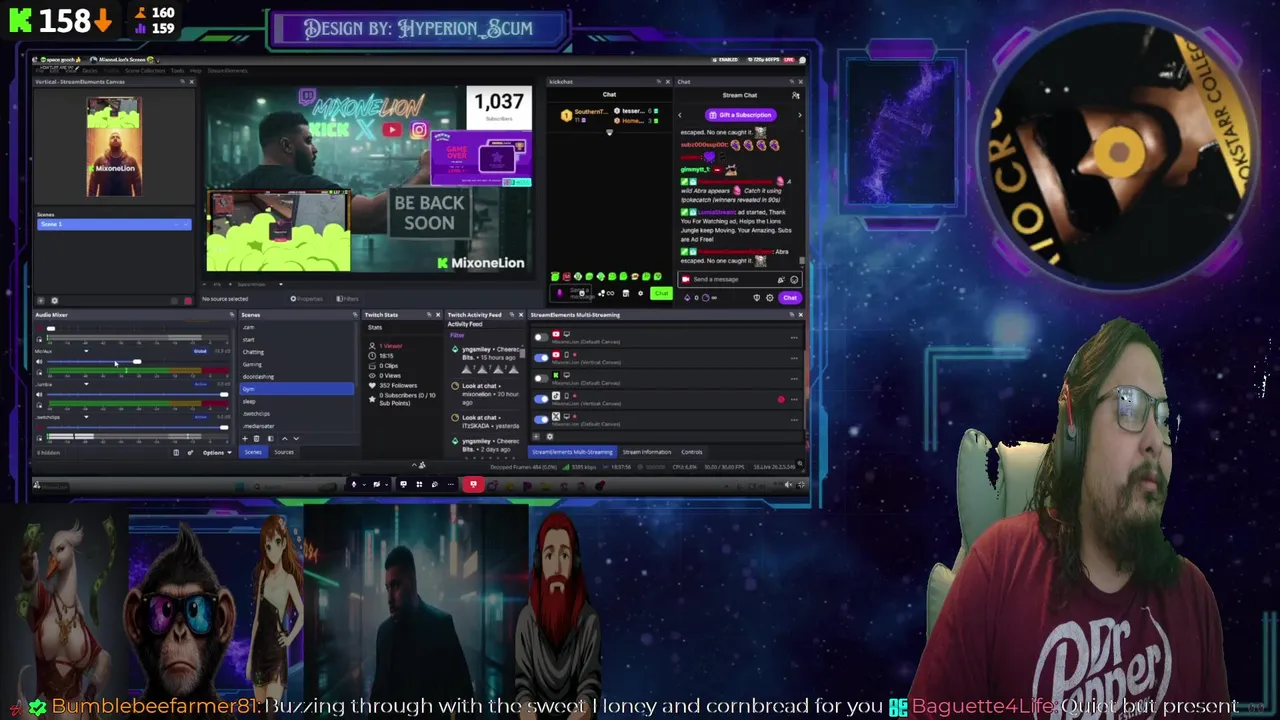Disable YouTube Vertical Canvas streaming toggle
This screenshot has width=1280, height=720.
click(541, 358)
